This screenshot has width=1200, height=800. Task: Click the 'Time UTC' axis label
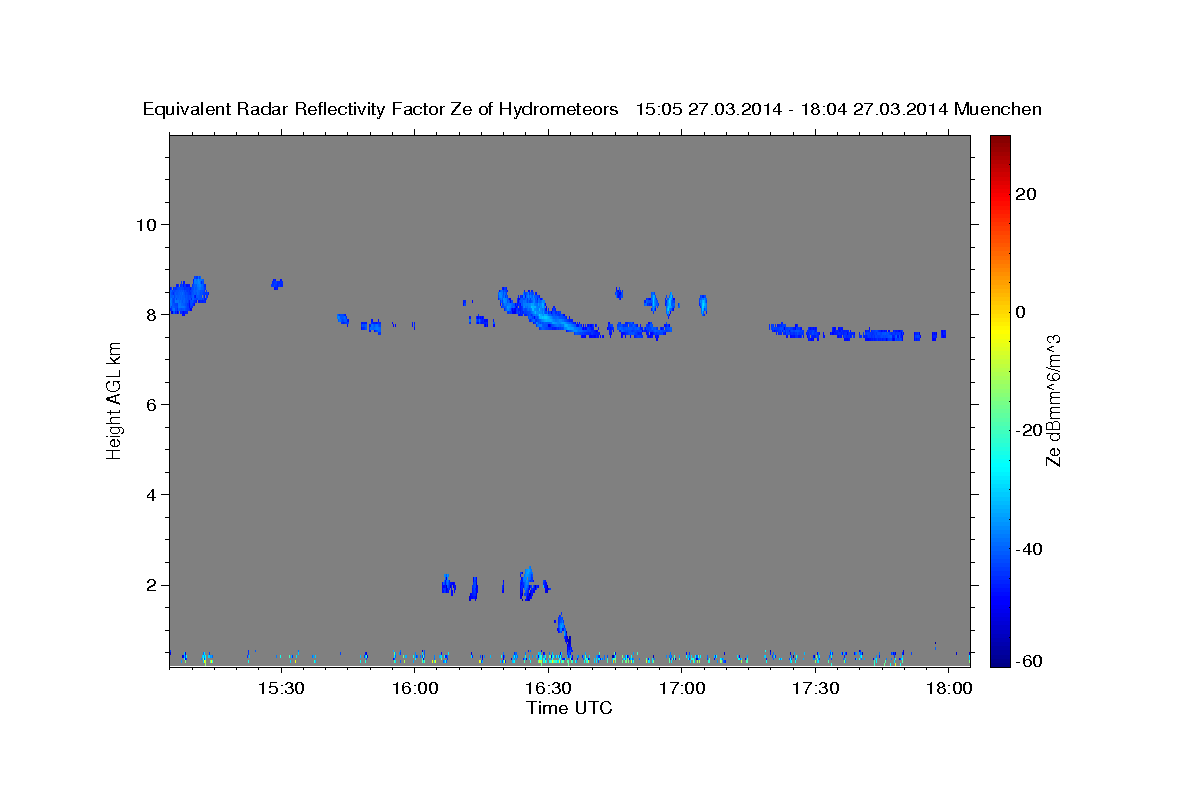pyautogui.click(x=569, y=709)
